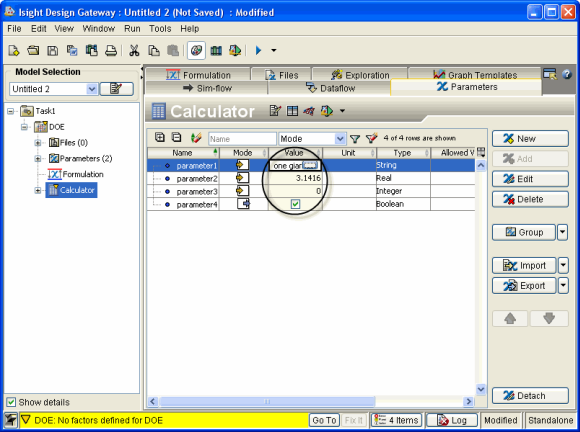
Task: Switch to the Exploration tab
Action: click(360, 75)
